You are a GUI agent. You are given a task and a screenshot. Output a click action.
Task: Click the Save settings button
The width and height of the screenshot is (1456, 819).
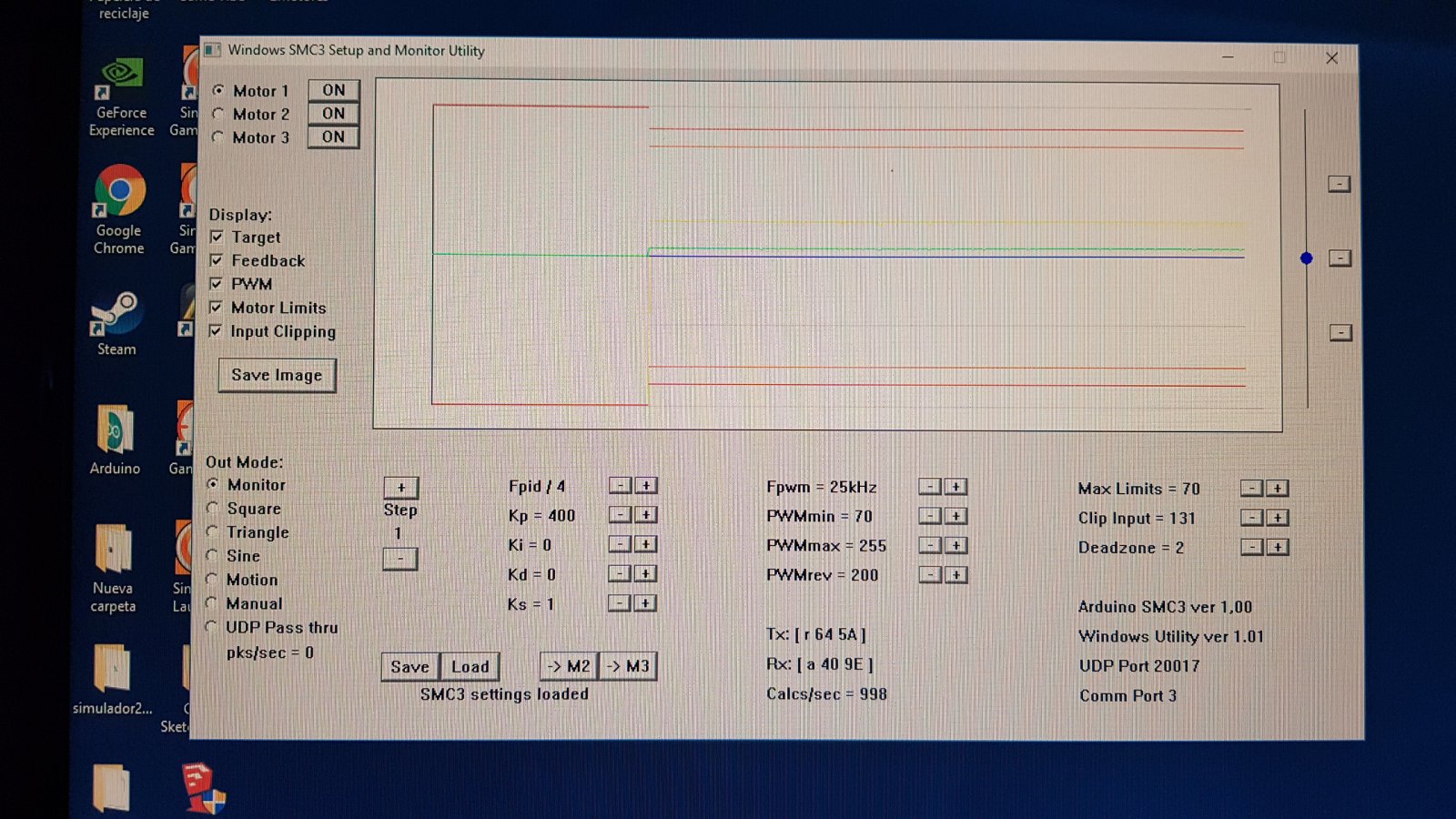point(410,666)
